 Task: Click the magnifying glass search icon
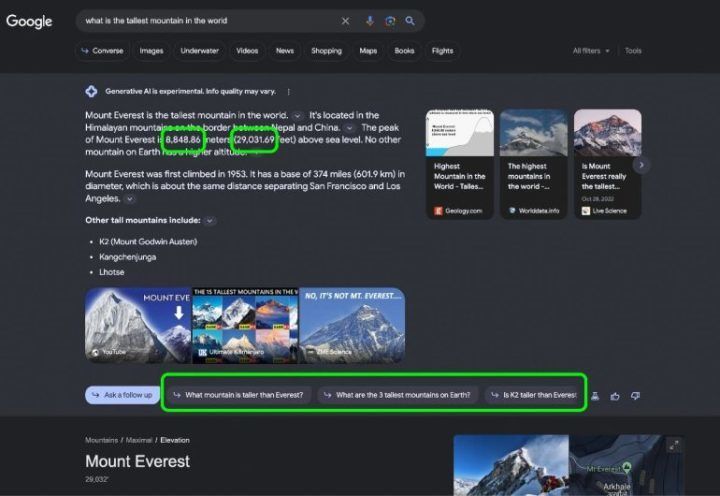point(410,21)
